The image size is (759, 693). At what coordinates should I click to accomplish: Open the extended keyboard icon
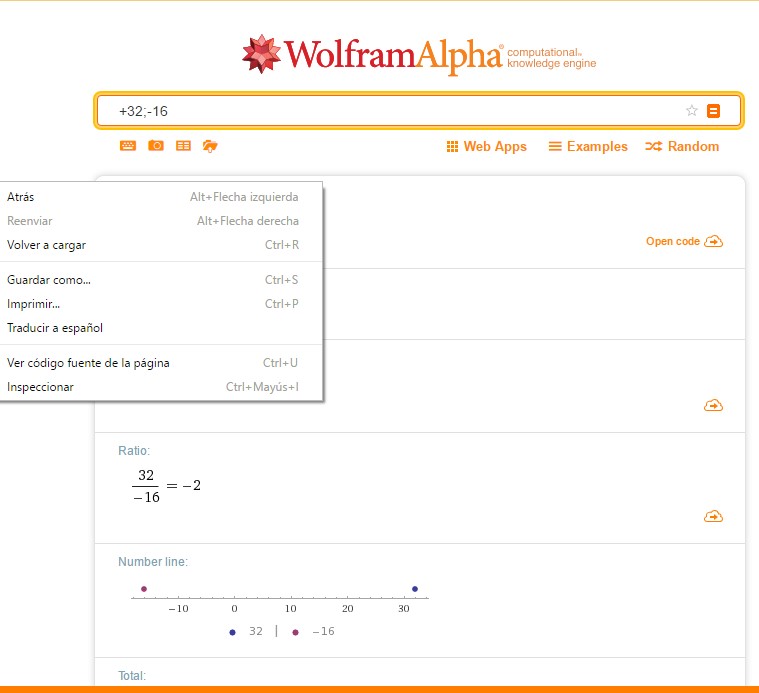coord(128,146)
